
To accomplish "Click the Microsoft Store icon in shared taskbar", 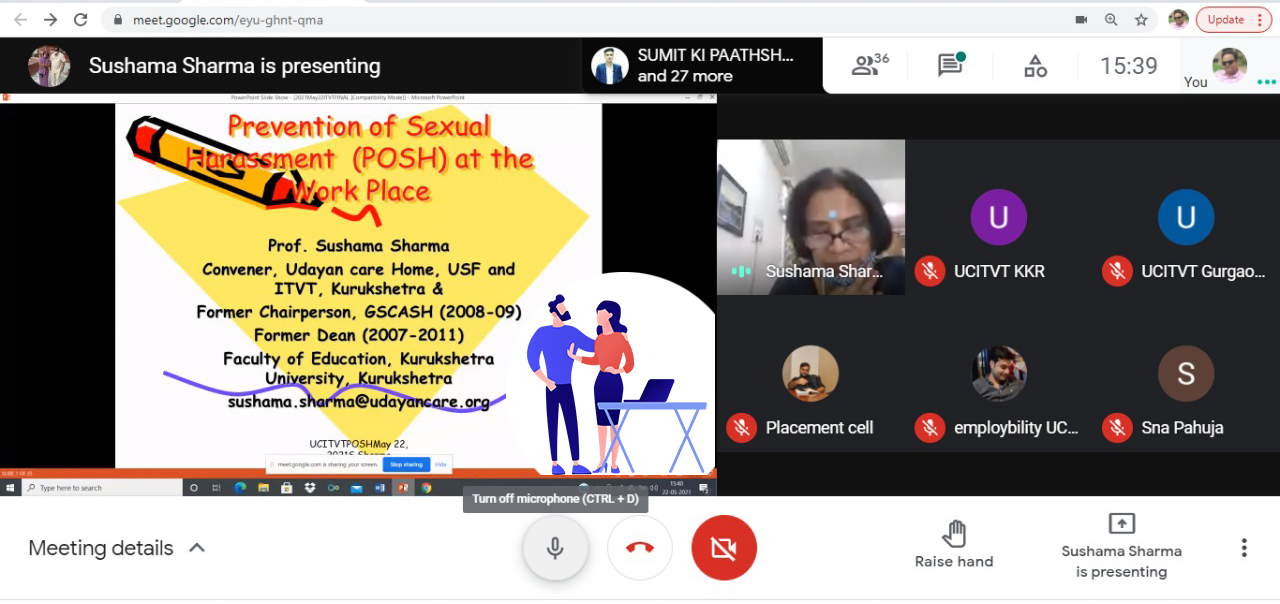I will [286, 488].
